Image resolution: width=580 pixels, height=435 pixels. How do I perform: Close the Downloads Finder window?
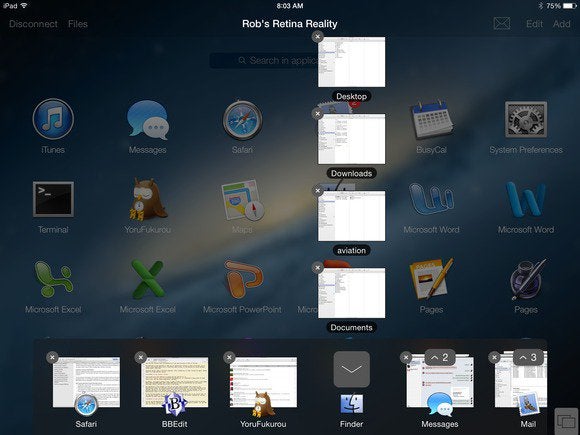point(317,114)
